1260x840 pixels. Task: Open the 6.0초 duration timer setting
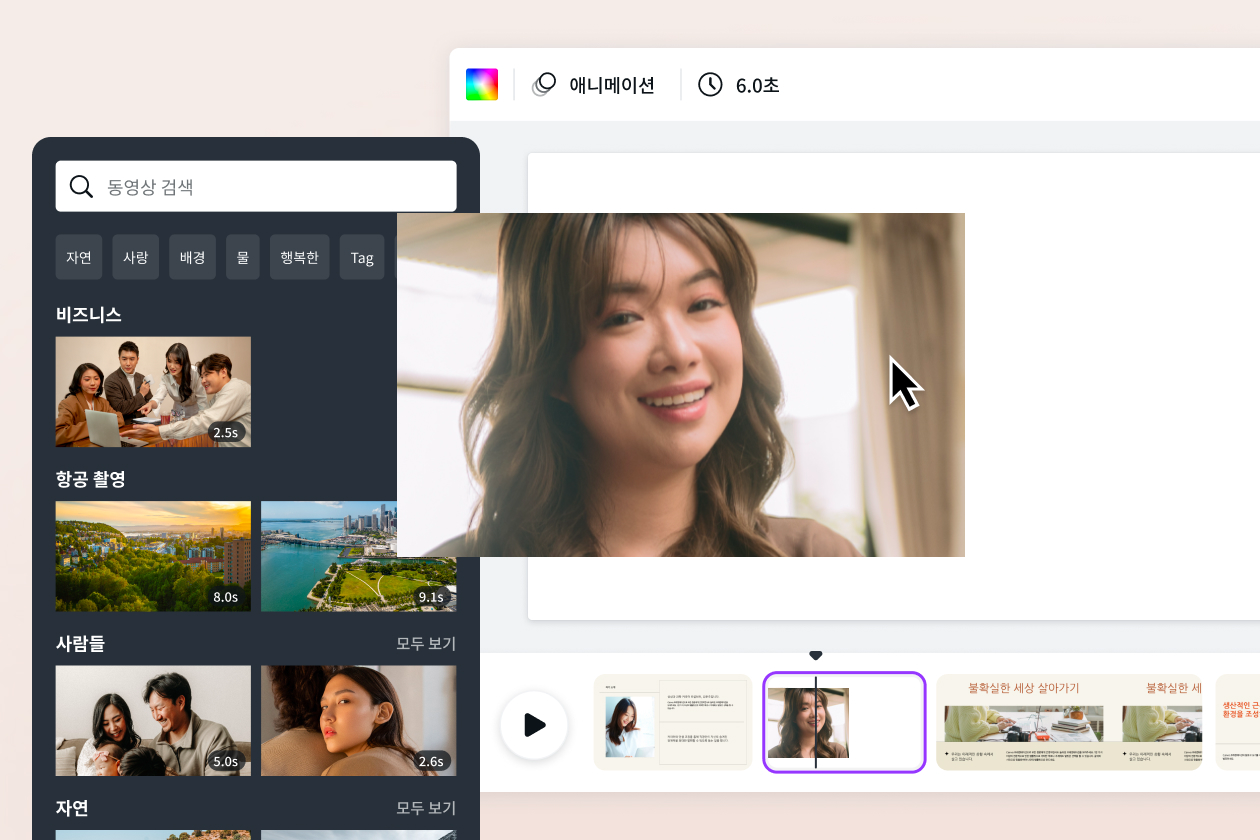pyautogui.click(x=739, y=85)
